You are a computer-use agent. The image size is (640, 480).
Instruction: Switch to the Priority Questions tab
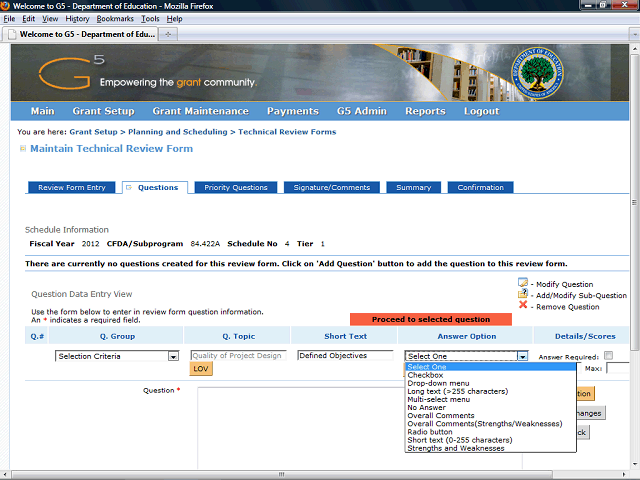pyautogui.click(x=236, y=187)
